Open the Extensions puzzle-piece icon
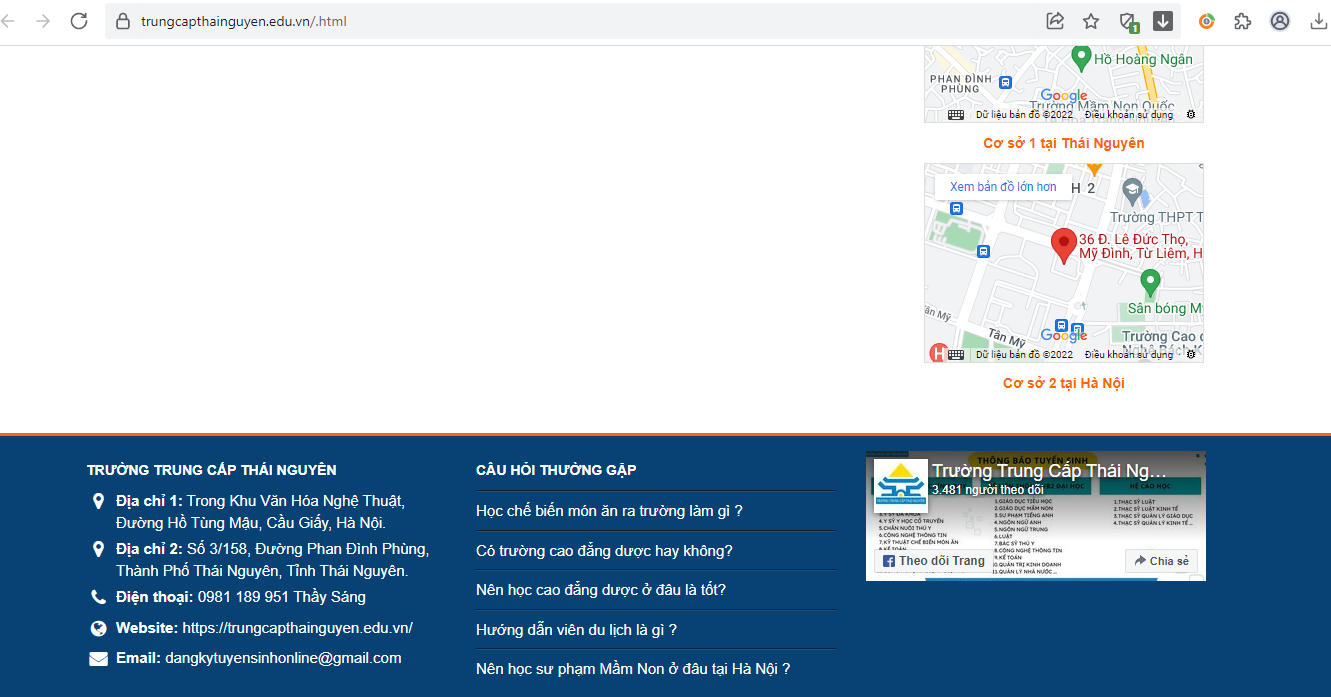This screenshot has width=1331, height=697. [x=1243, y=21]
